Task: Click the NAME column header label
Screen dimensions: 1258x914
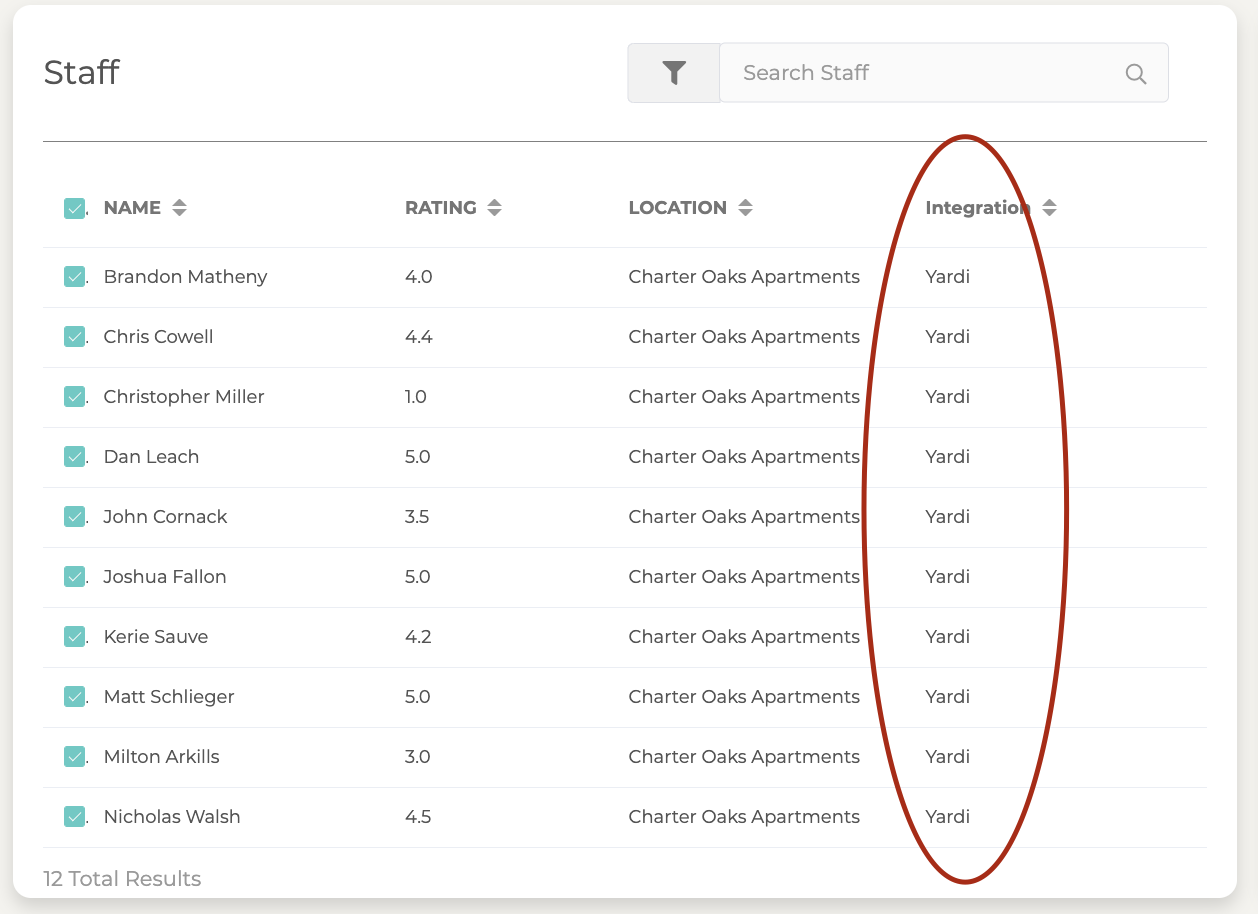Action: (132, 208)
